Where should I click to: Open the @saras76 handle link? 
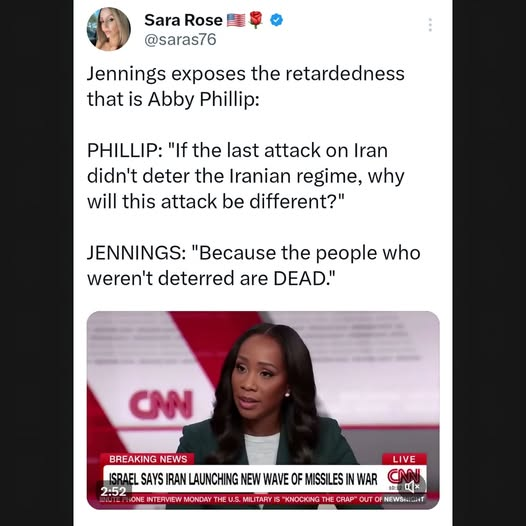(180, 40)
